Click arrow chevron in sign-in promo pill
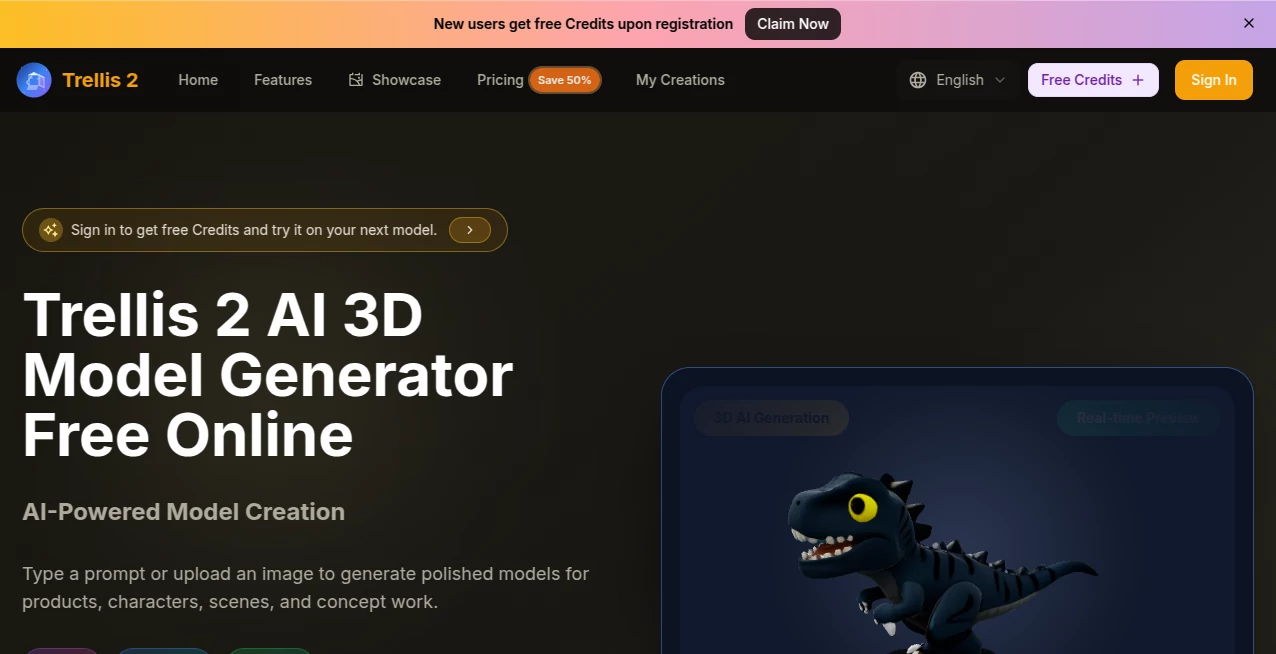This screenshot has height=654, width=1276. click(470, 230)
